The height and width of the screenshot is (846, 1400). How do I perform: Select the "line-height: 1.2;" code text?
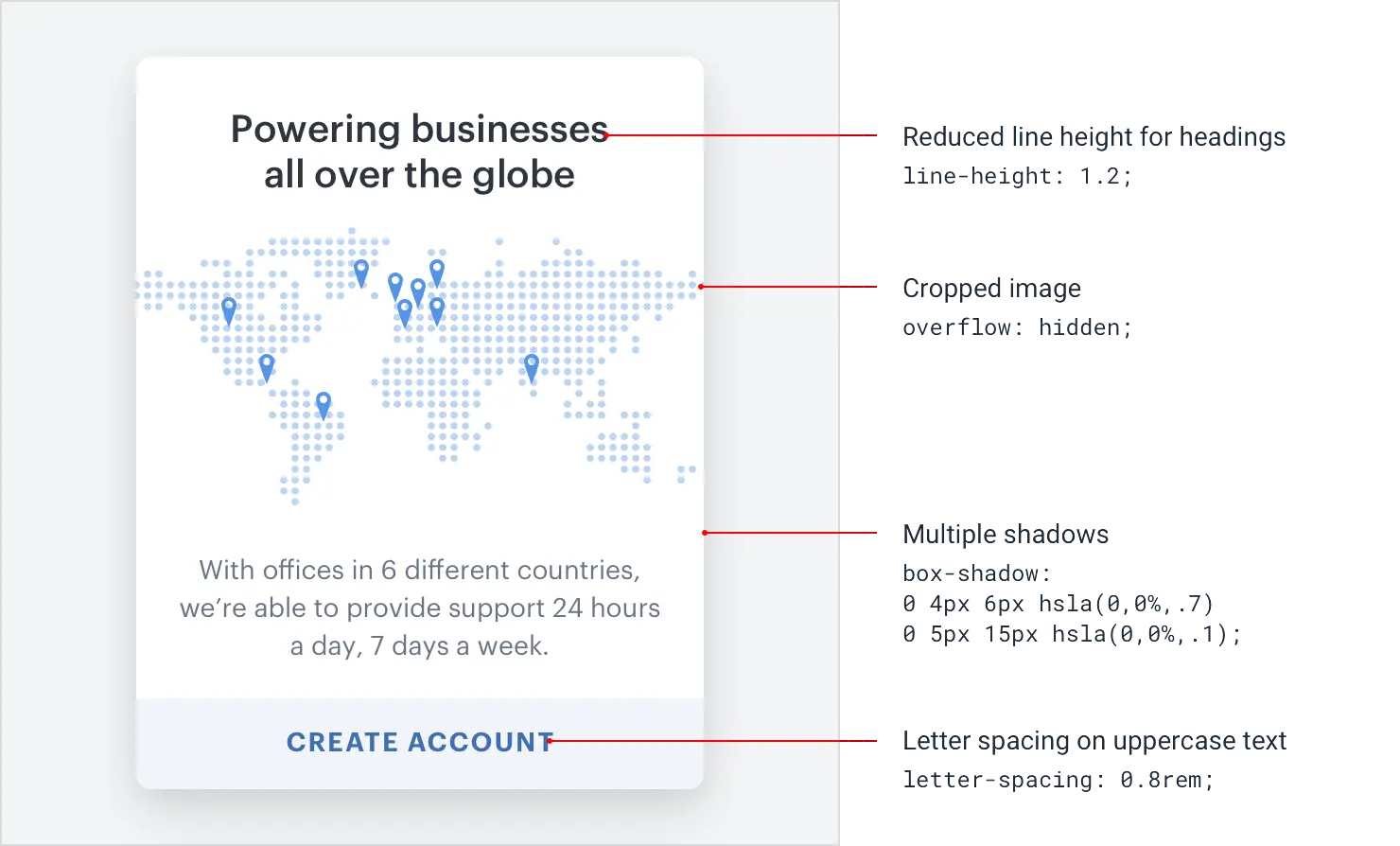click(1017, 177)
